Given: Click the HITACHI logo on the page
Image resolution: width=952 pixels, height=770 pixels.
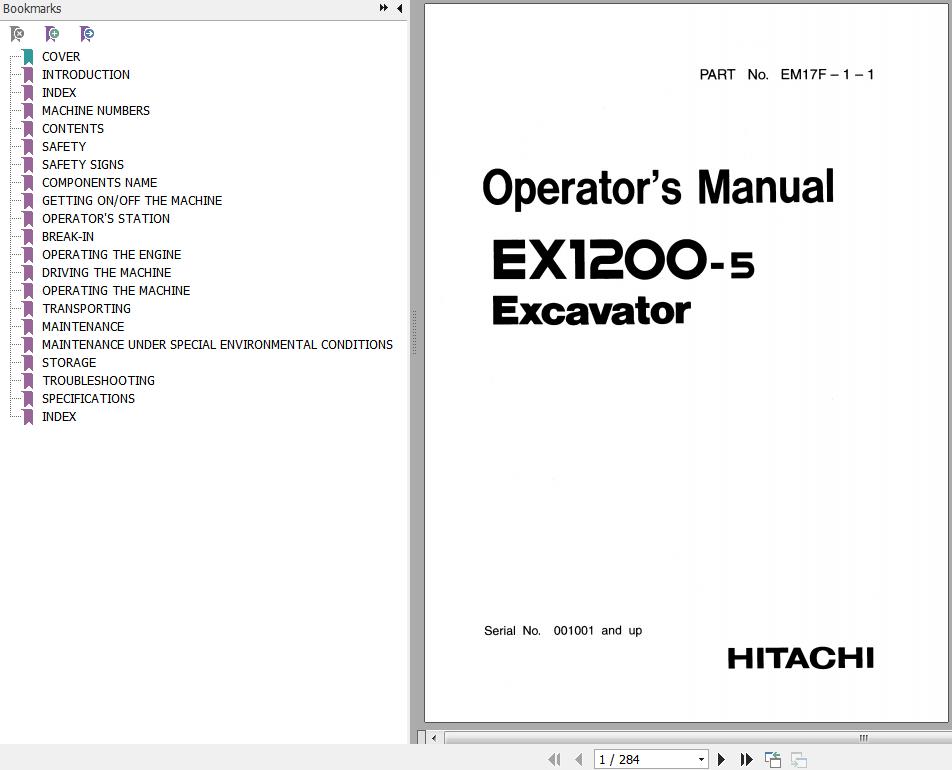Looking at the screenshot, I should coord(801,658).
